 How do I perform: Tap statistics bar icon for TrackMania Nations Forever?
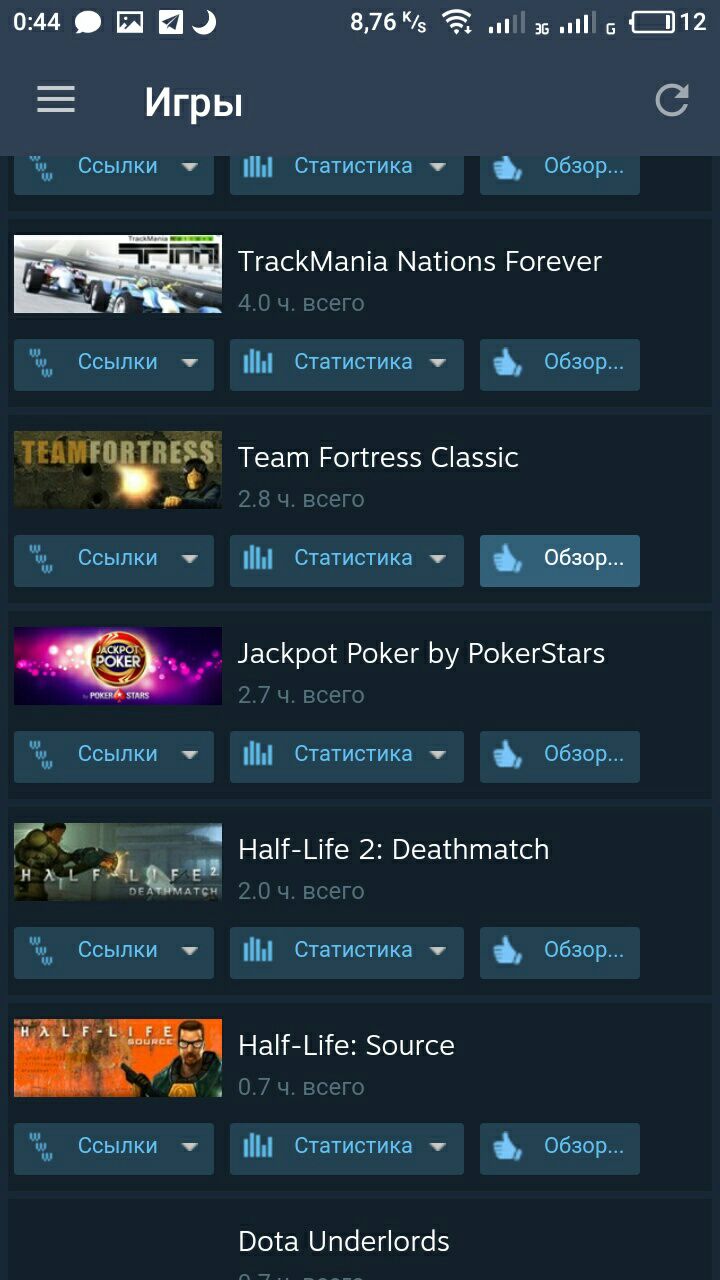tap(257, 363)
